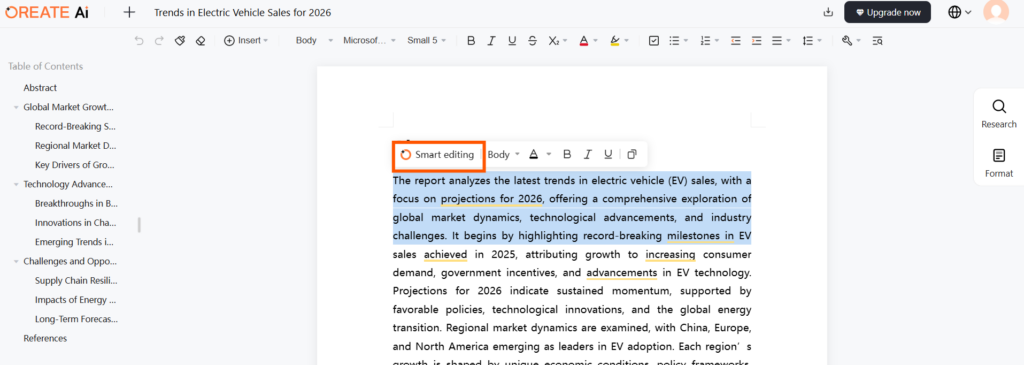Click the document title Trends in Electric Vehicle Sales

(x=242, y=12)
